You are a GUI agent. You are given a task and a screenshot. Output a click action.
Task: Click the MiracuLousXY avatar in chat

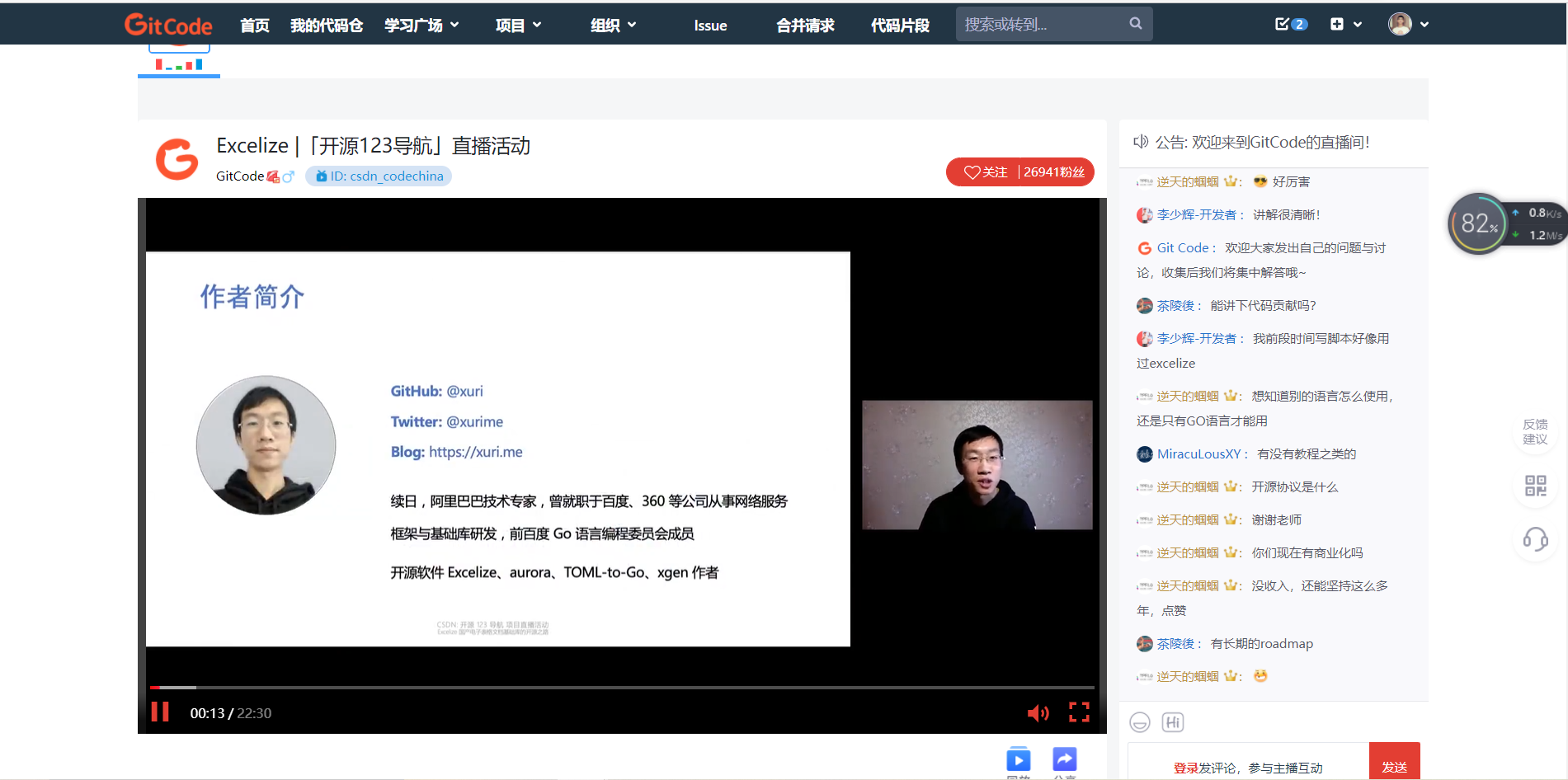(1145, 454)
